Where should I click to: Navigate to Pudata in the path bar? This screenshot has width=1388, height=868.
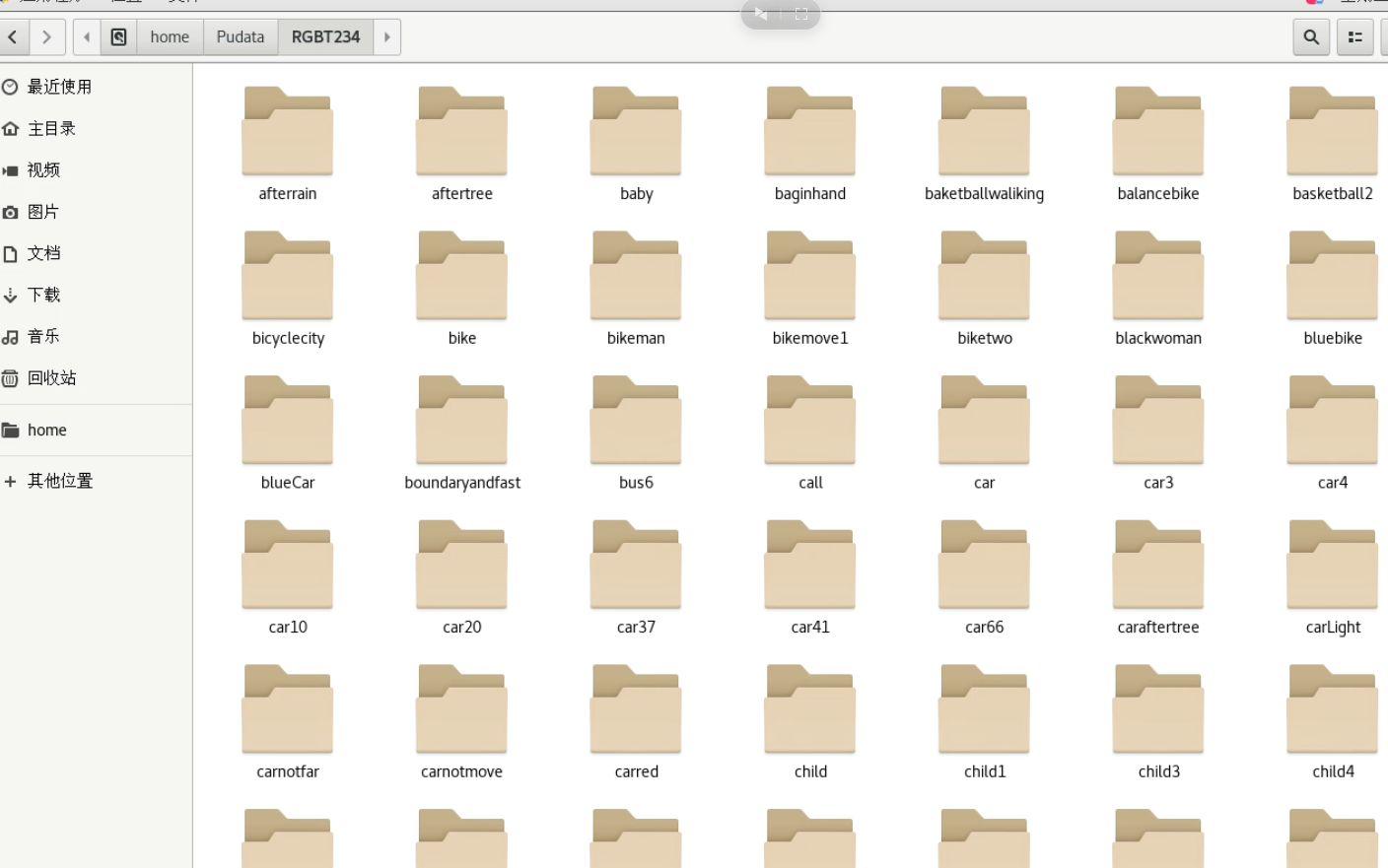[x=241, y=37]
